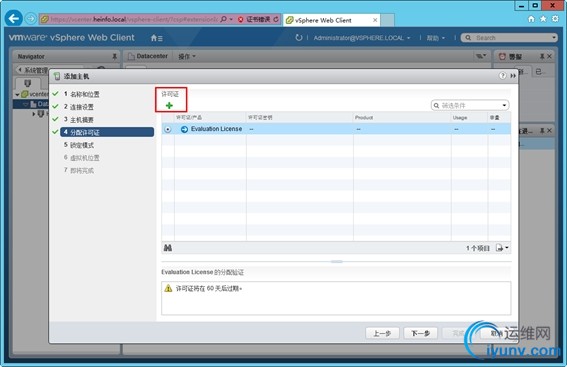Open the export list dropdown icon
Viewport: 567px width, 367px height.
coord(502,248)
